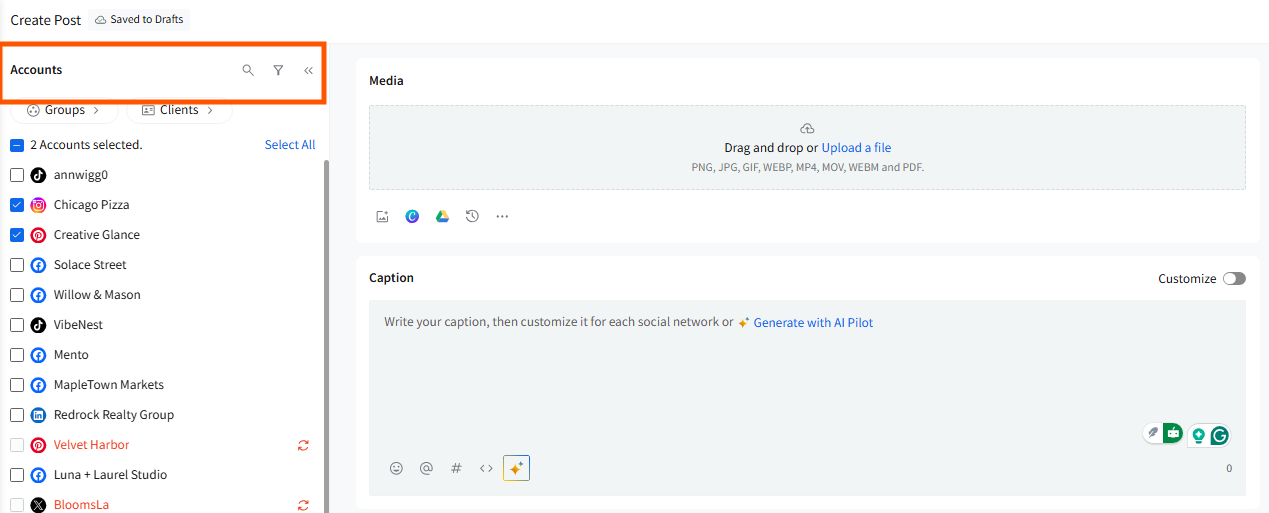Open the accounts filter icon
1269x513 pixels.
278,70
